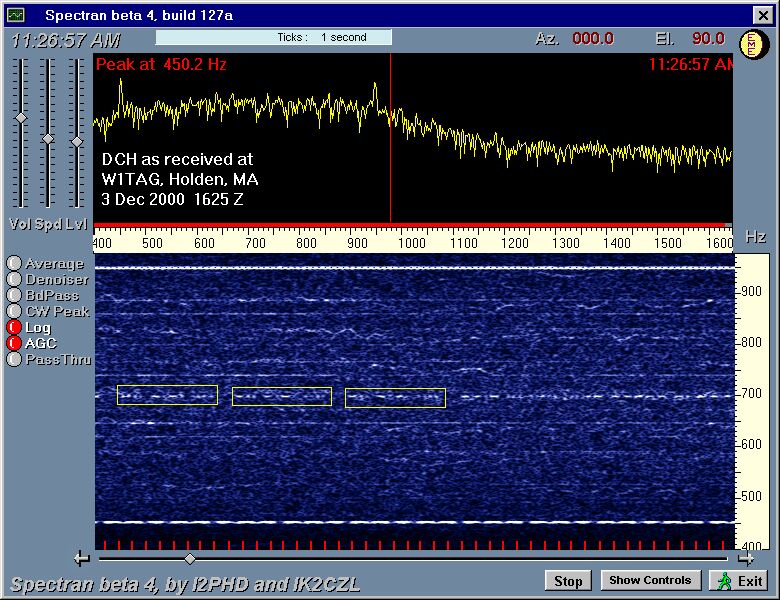Close the Spectran window

pos(762,15)
